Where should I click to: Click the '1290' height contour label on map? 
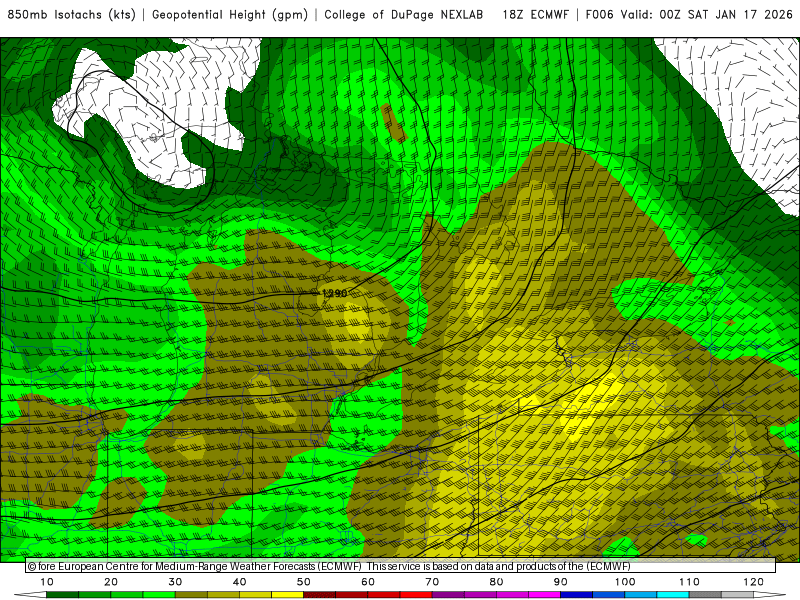tap(335, 293)
